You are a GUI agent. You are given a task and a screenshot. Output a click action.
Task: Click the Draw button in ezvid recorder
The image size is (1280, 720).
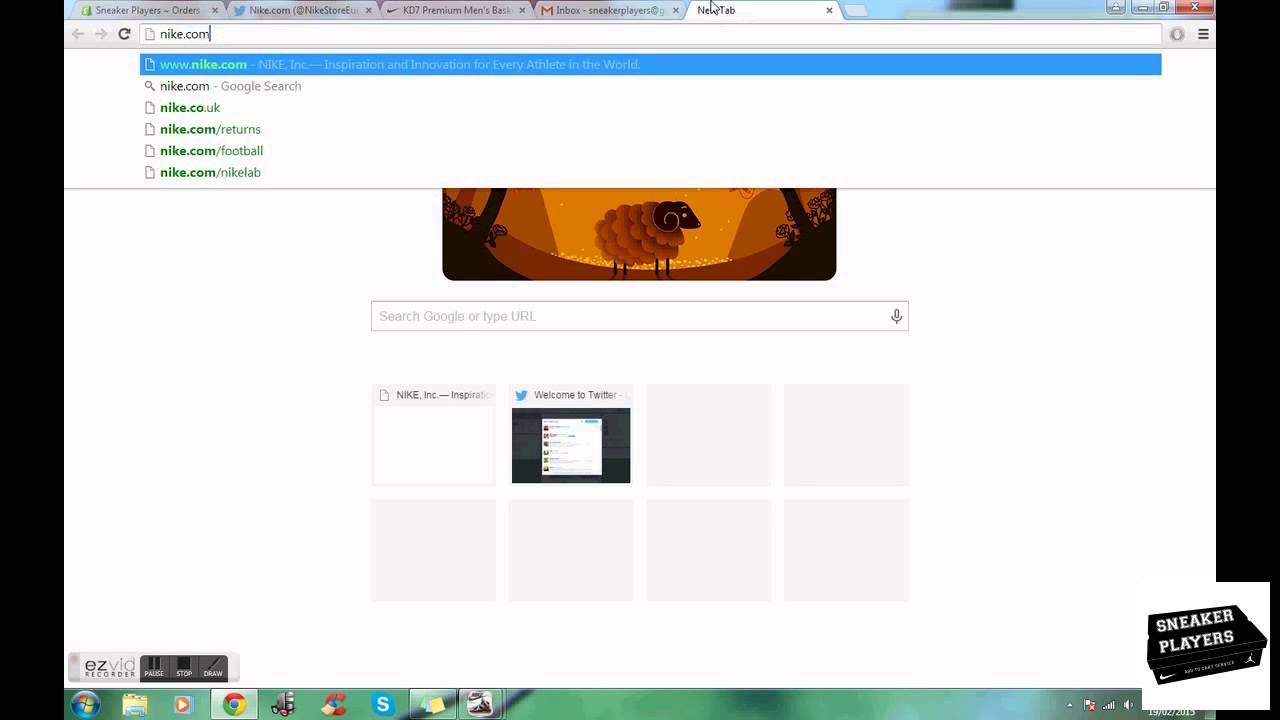click(x=213, y=667)
